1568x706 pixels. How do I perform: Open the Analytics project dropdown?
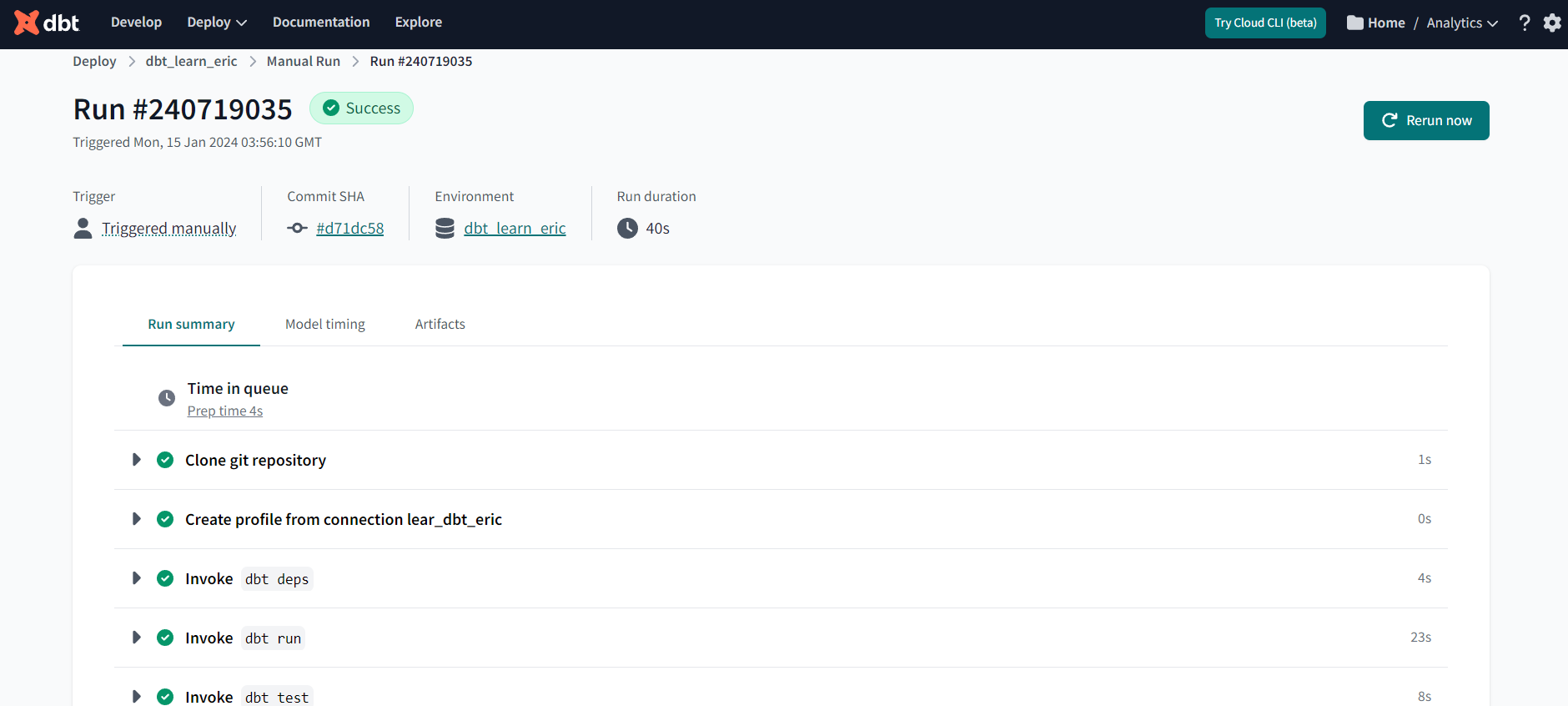coord(1462,23)
